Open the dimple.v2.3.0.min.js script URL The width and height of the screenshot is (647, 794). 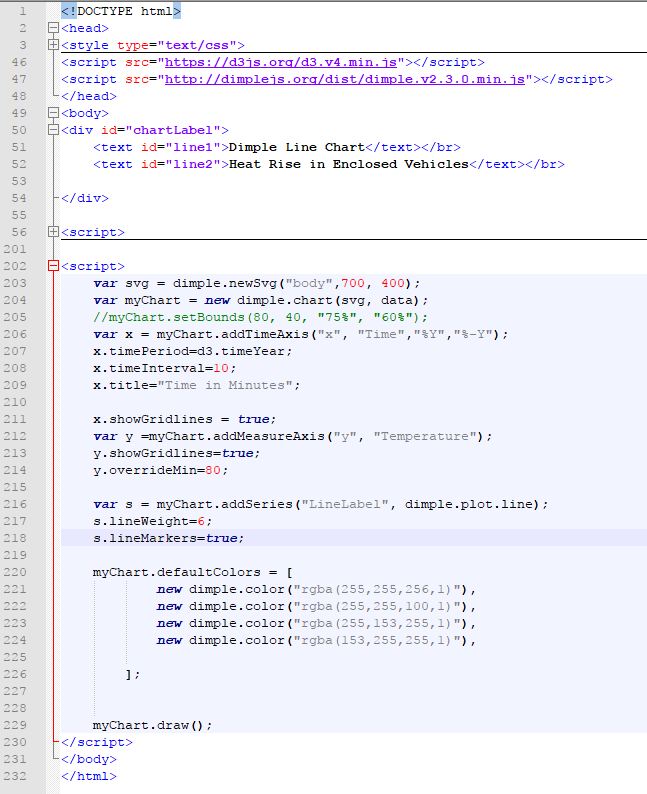(345, 80)
